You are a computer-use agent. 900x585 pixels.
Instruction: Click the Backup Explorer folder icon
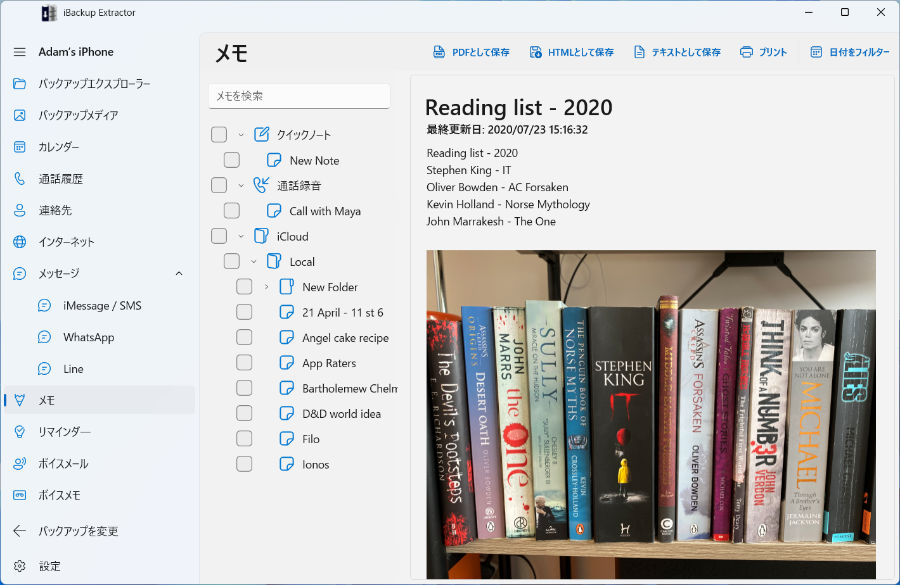click(x=20, y=84)
